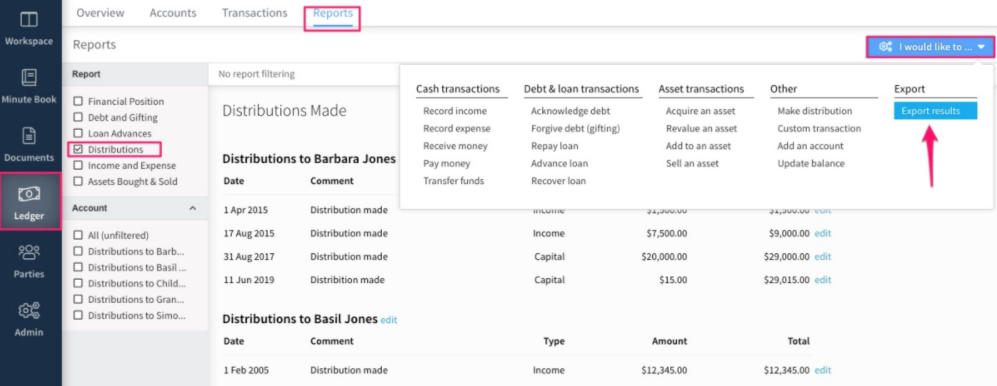Tick the Income and Expense checkbox
This screenshot has height=386, width=997.
click(x=78, y=165)
